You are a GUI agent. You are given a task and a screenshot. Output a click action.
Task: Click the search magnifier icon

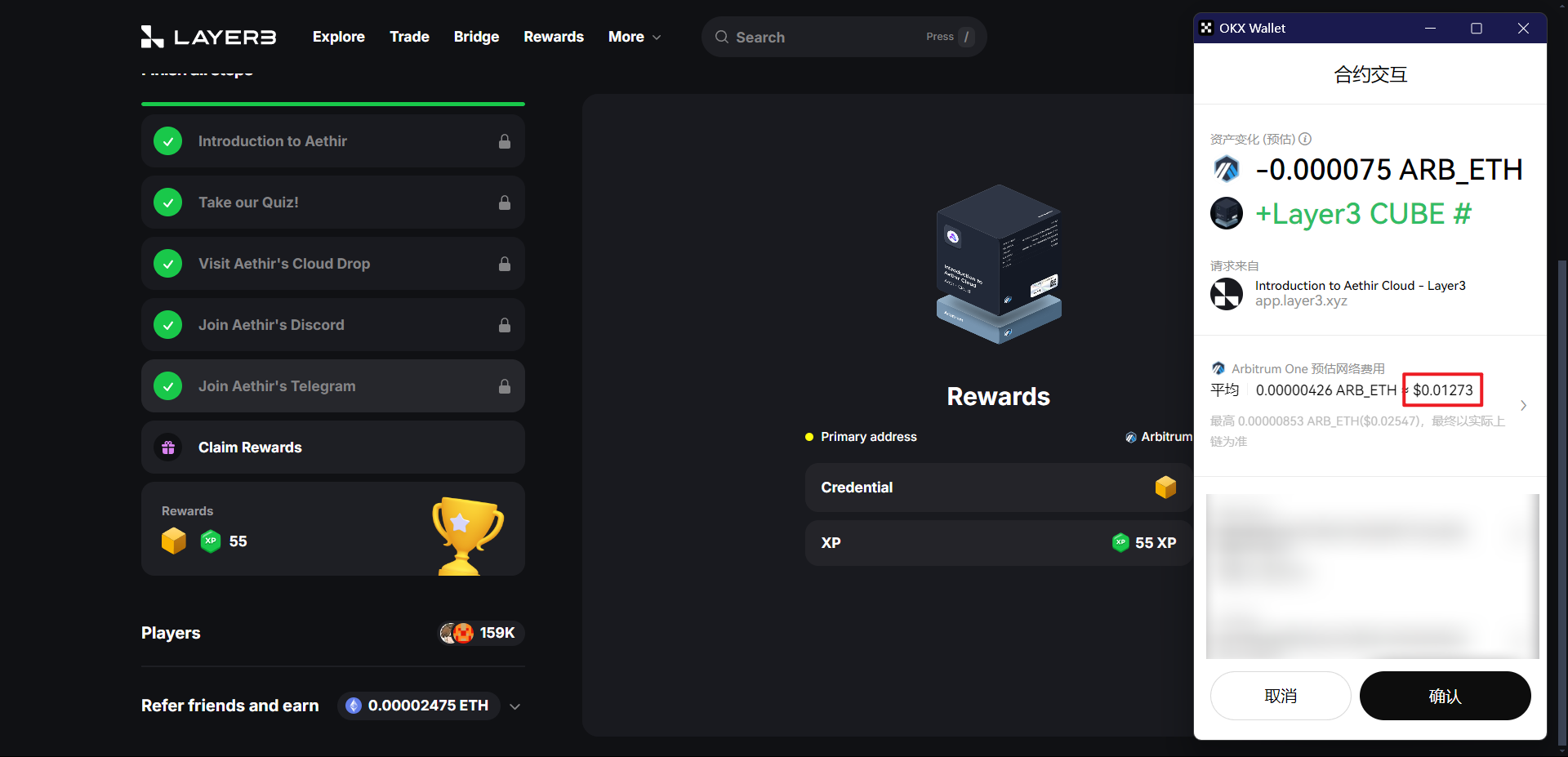pos(722,37)
